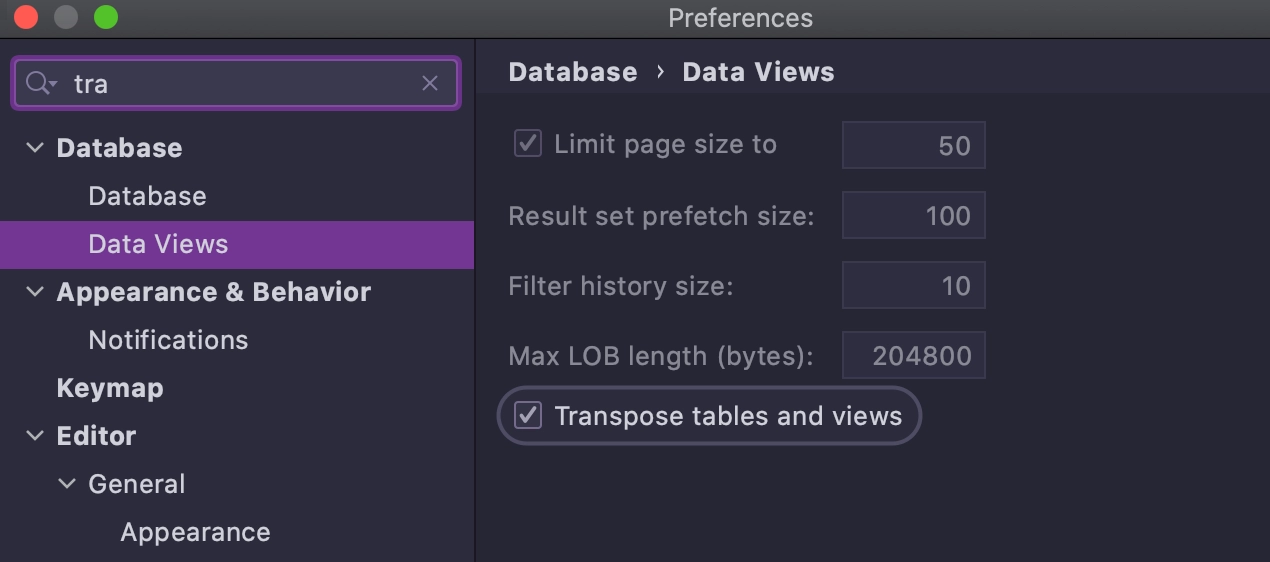Click the breadcrumb arrow between Database and Data Views
1270x562 pixels.
[x=660, y=72]
